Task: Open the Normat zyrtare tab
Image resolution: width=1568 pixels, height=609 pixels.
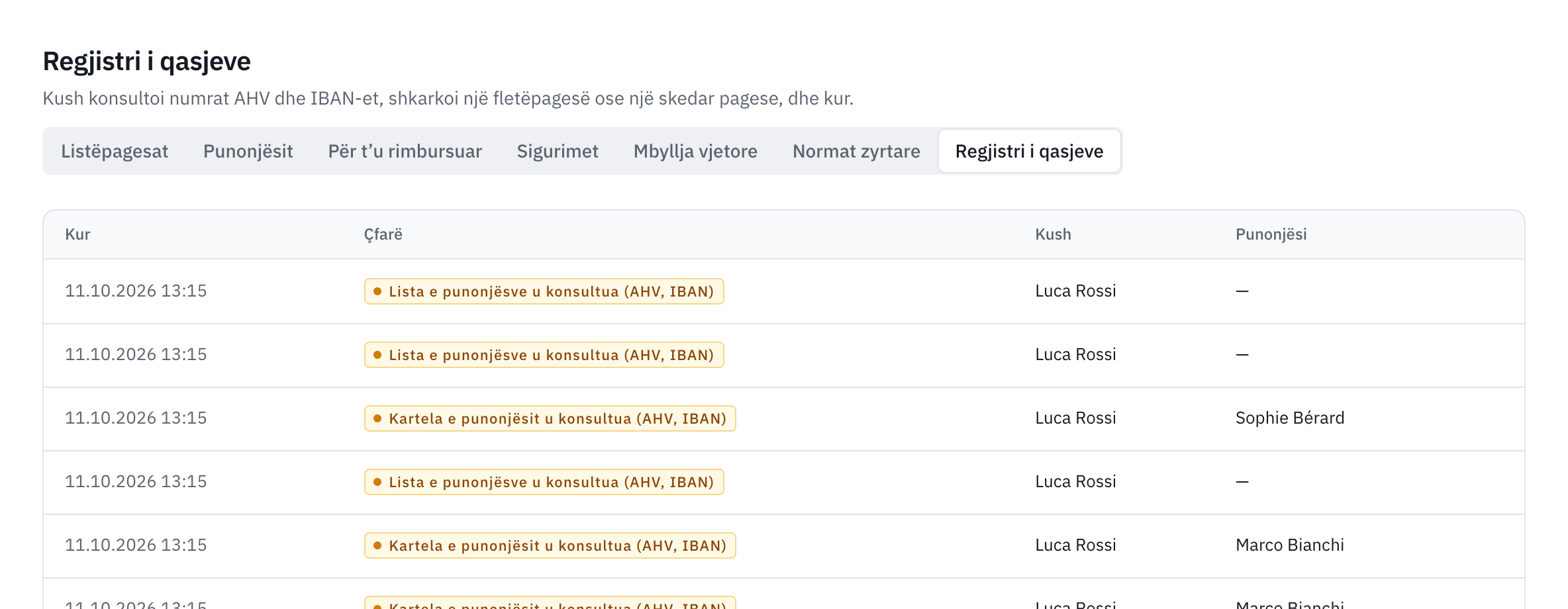Action: (856, 151)
